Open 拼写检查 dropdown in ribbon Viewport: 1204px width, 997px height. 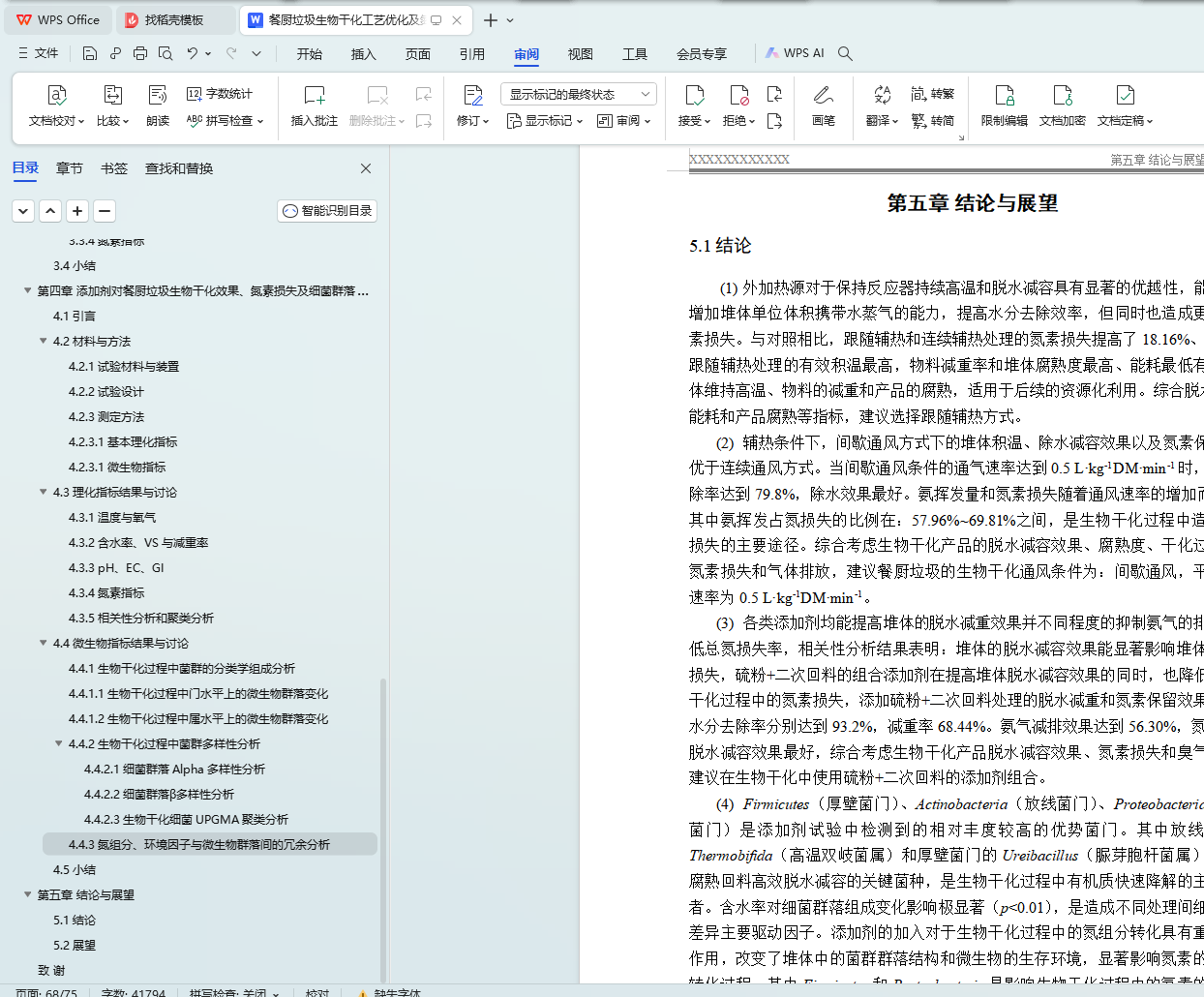click(225, 121)
